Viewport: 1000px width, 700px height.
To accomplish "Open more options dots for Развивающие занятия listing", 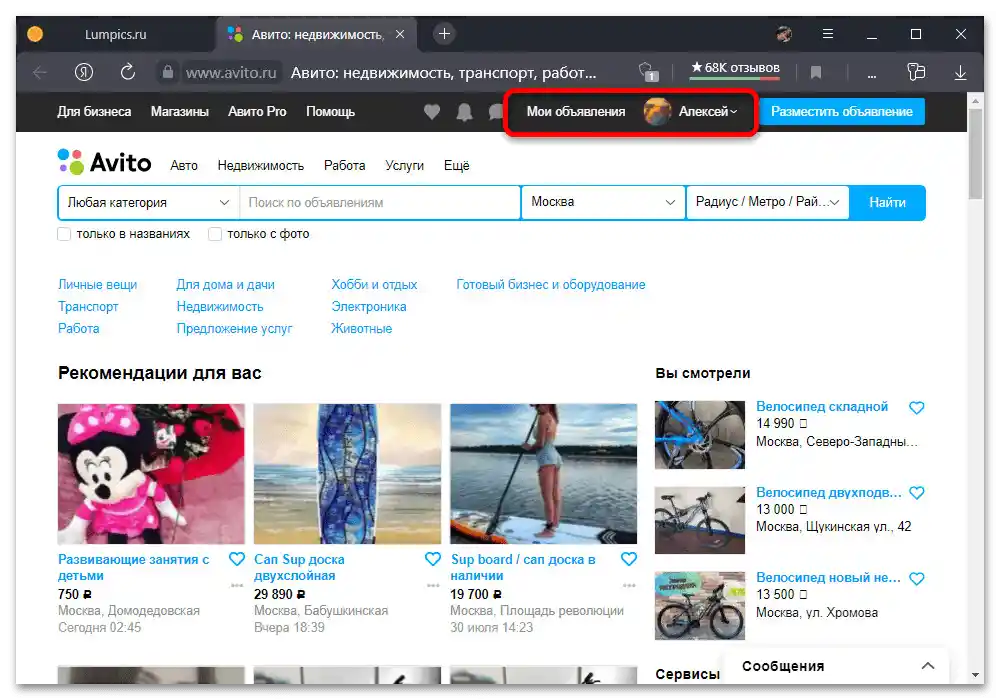I will pos(237,585).
